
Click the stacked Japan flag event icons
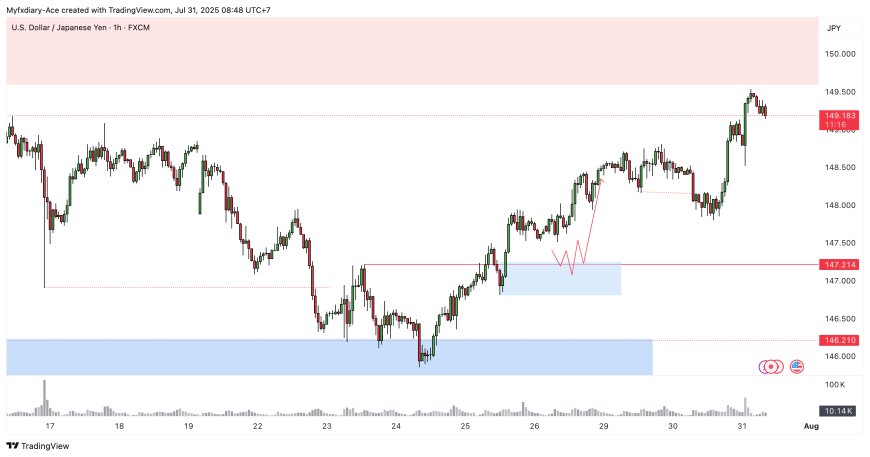771,367
